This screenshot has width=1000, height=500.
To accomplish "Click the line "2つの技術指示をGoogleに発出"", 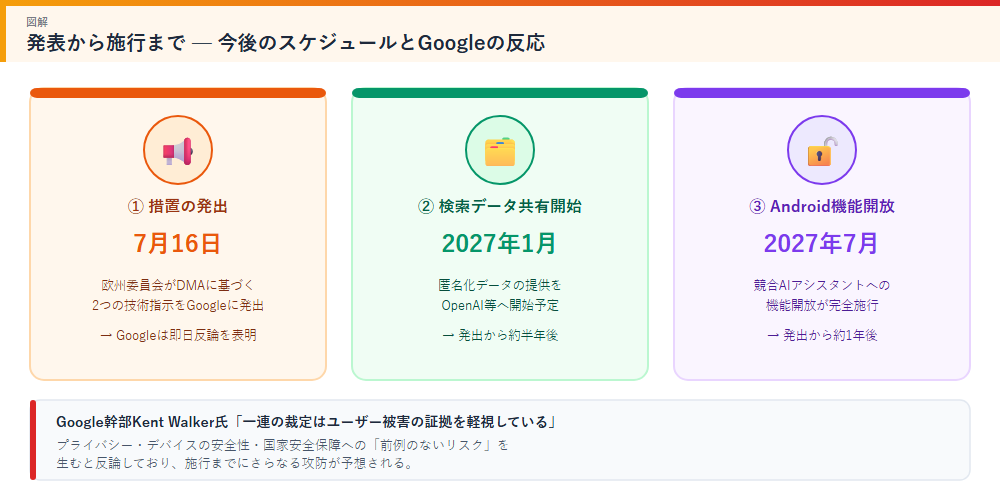I will tap(177, 305).
